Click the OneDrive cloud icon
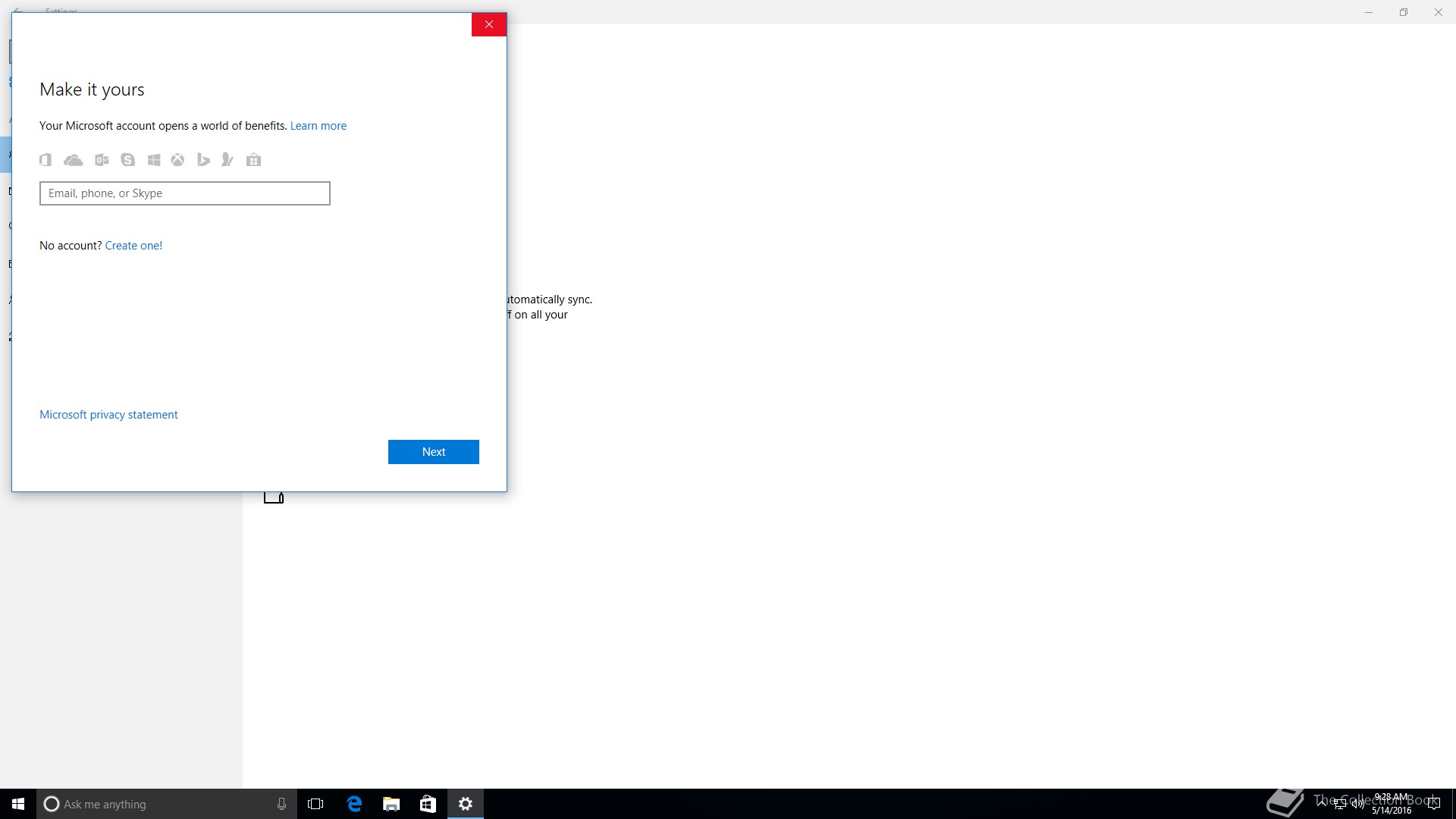 click(x=74, y=160)
